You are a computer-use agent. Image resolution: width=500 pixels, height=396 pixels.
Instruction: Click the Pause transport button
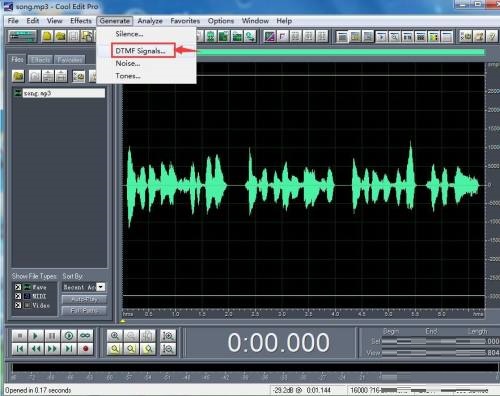pyautogui.click(x=52, y=336)
